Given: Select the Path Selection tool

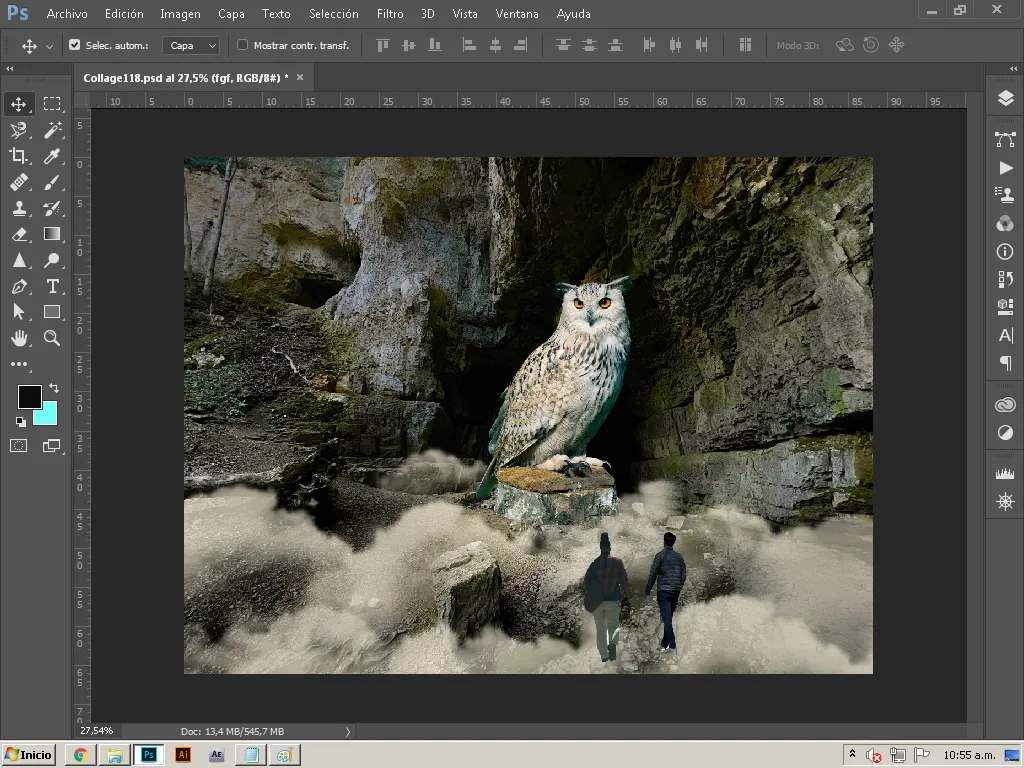Looking at the screenshot, I should pos(18,312).
